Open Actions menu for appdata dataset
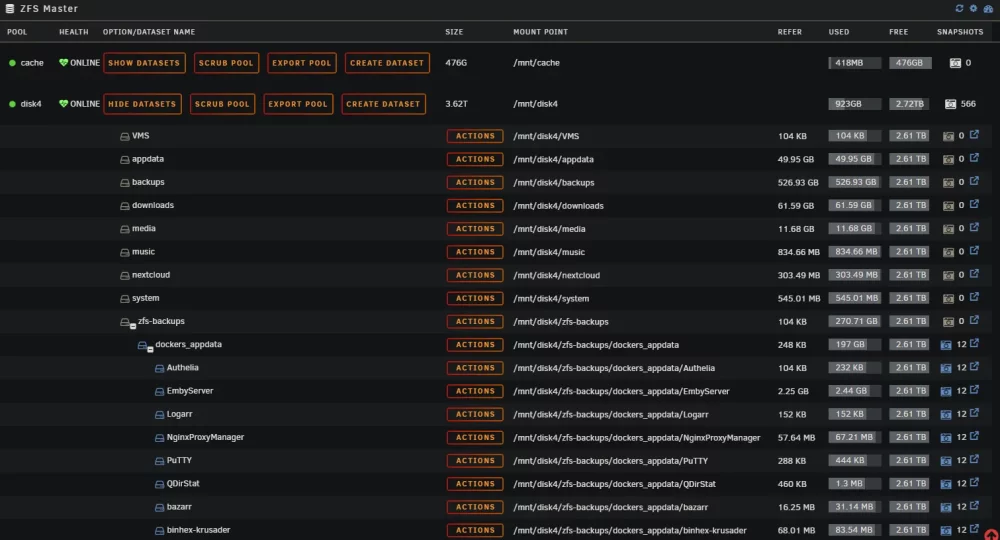Screen dimensions: 1000x540 point(475,159)
